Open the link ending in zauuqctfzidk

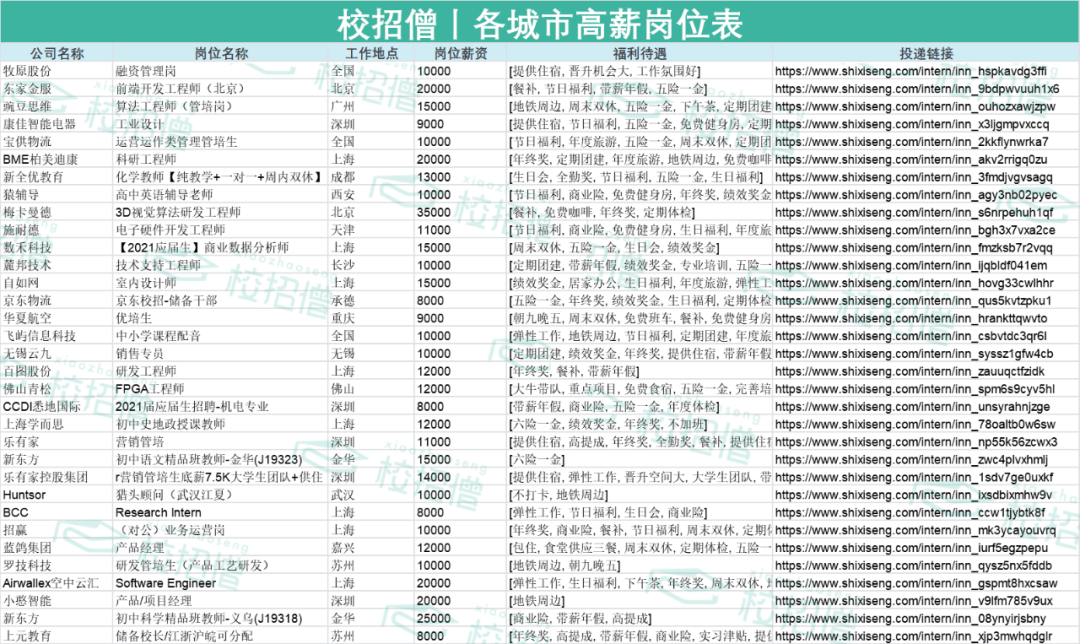coord(909,371)
